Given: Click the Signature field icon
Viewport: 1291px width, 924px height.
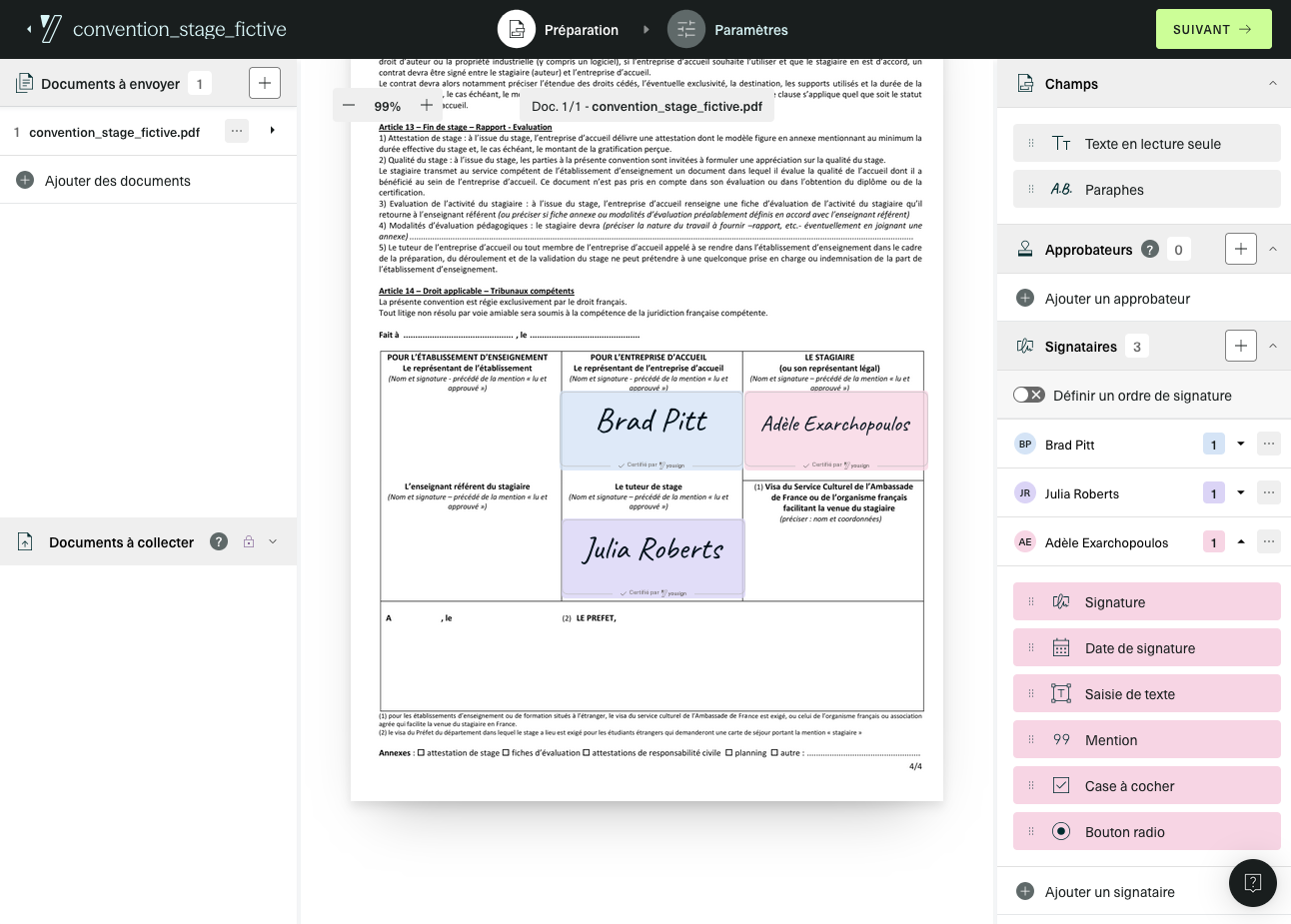Looking at the screenshot, I should (x=1063, y=601).
